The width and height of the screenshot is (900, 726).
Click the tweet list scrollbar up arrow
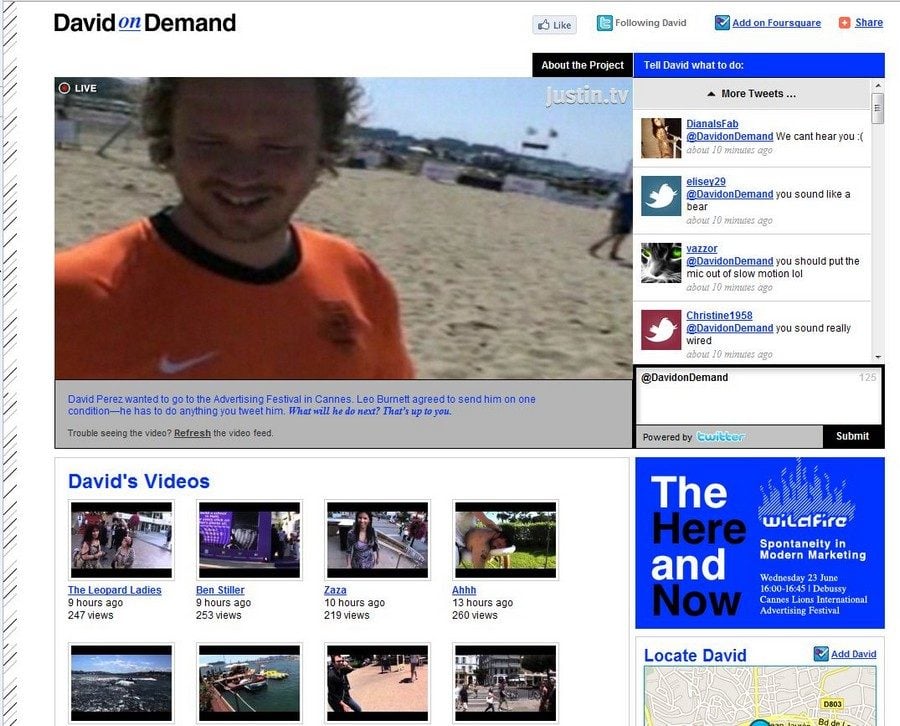[x=878, y=86]
